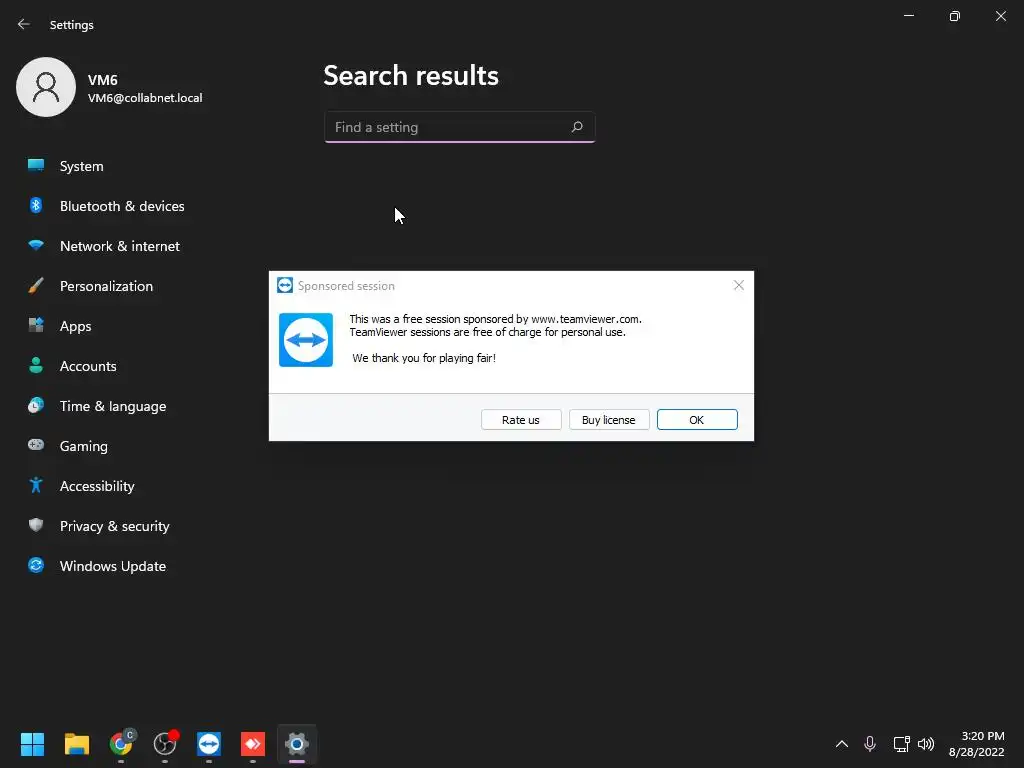Click the Apps grid icon
Viewport: 1024px width, 768px height.
pos(36,325)
